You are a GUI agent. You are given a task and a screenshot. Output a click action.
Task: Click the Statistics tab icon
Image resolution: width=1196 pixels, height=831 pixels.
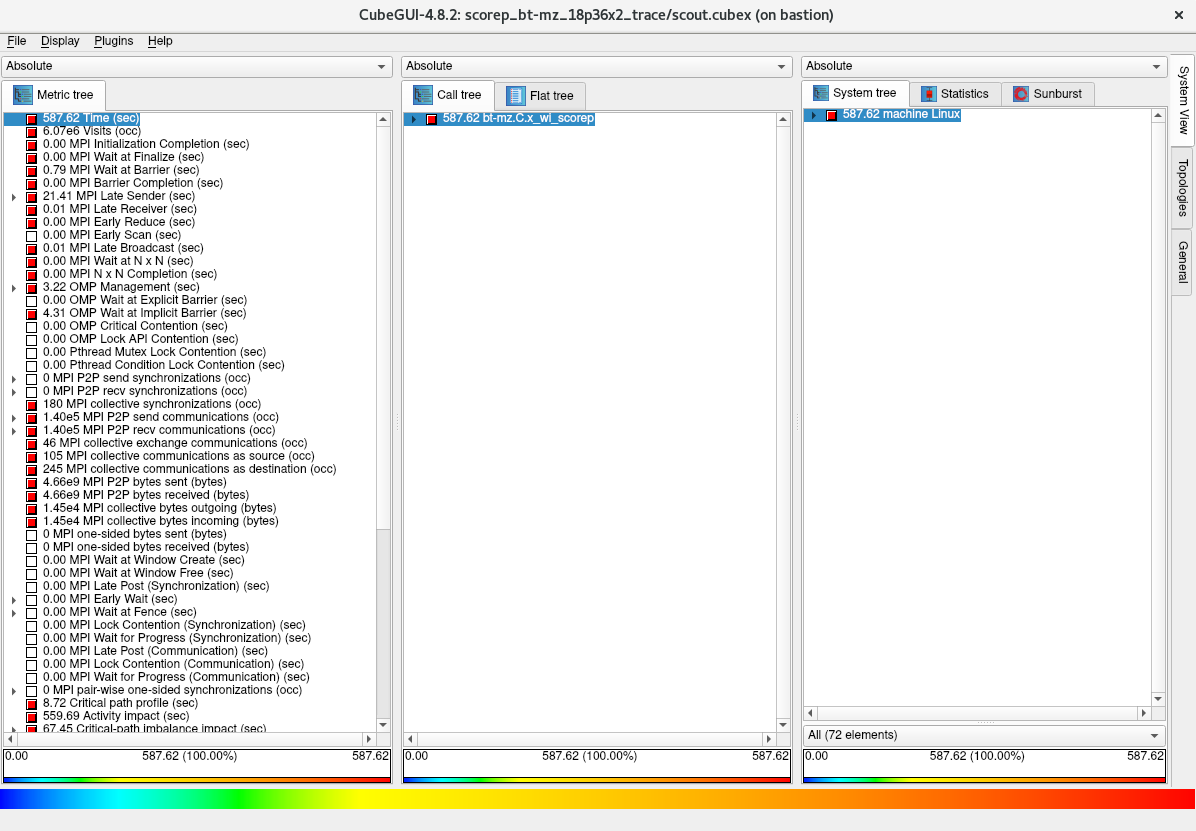929,94
